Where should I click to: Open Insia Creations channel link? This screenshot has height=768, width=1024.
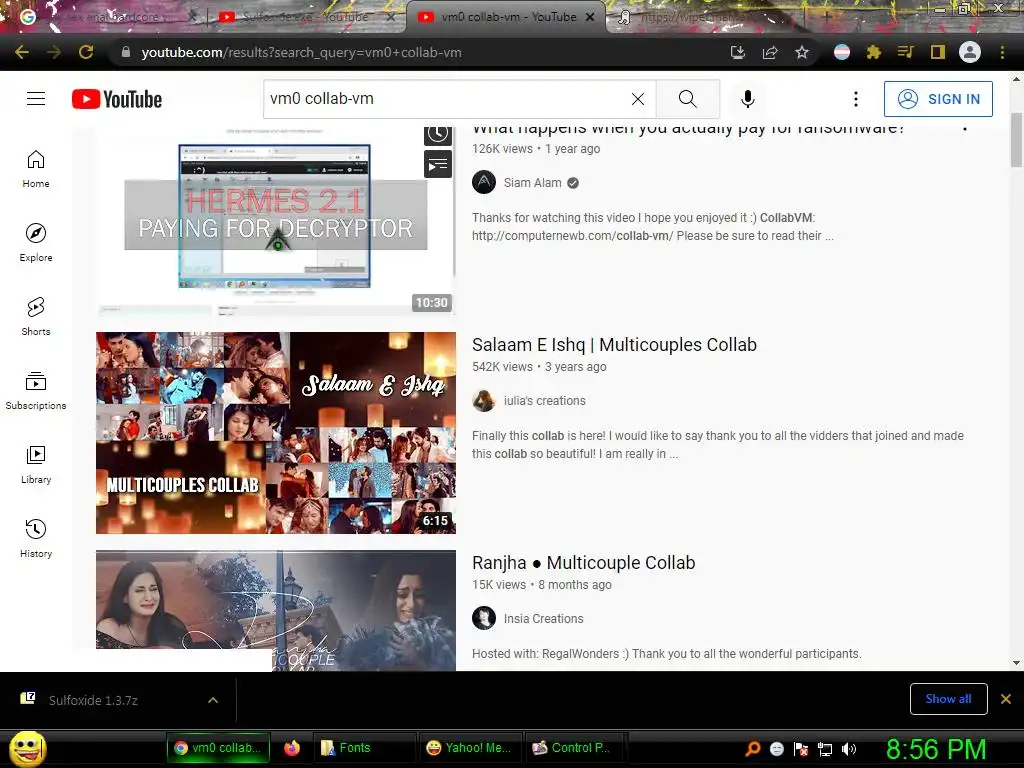click(x=543, y=618)
